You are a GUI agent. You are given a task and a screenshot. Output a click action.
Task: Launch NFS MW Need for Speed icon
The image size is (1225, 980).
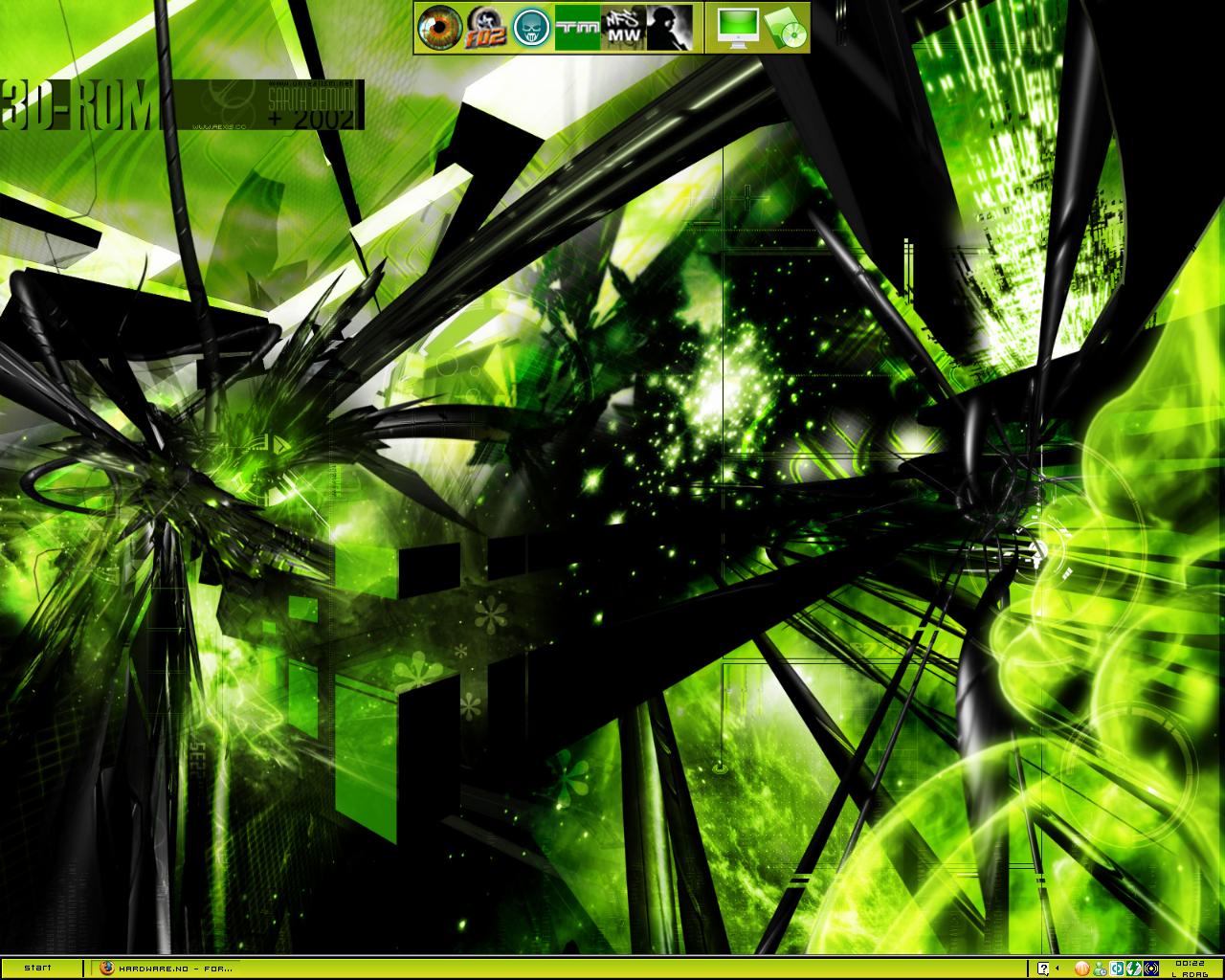click(x=622, y=28)
